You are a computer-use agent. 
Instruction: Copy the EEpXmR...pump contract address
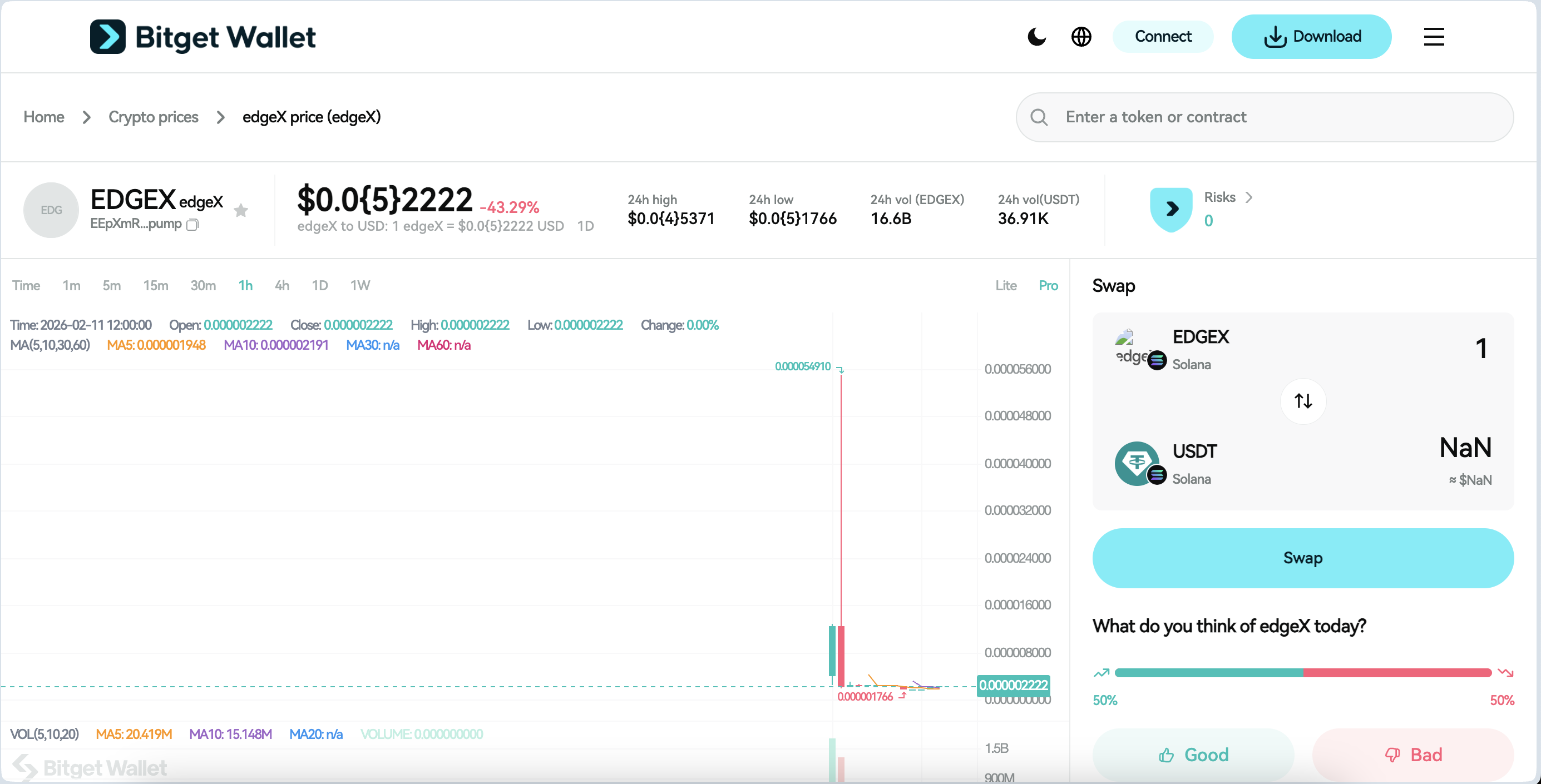(x=192, y=225)
